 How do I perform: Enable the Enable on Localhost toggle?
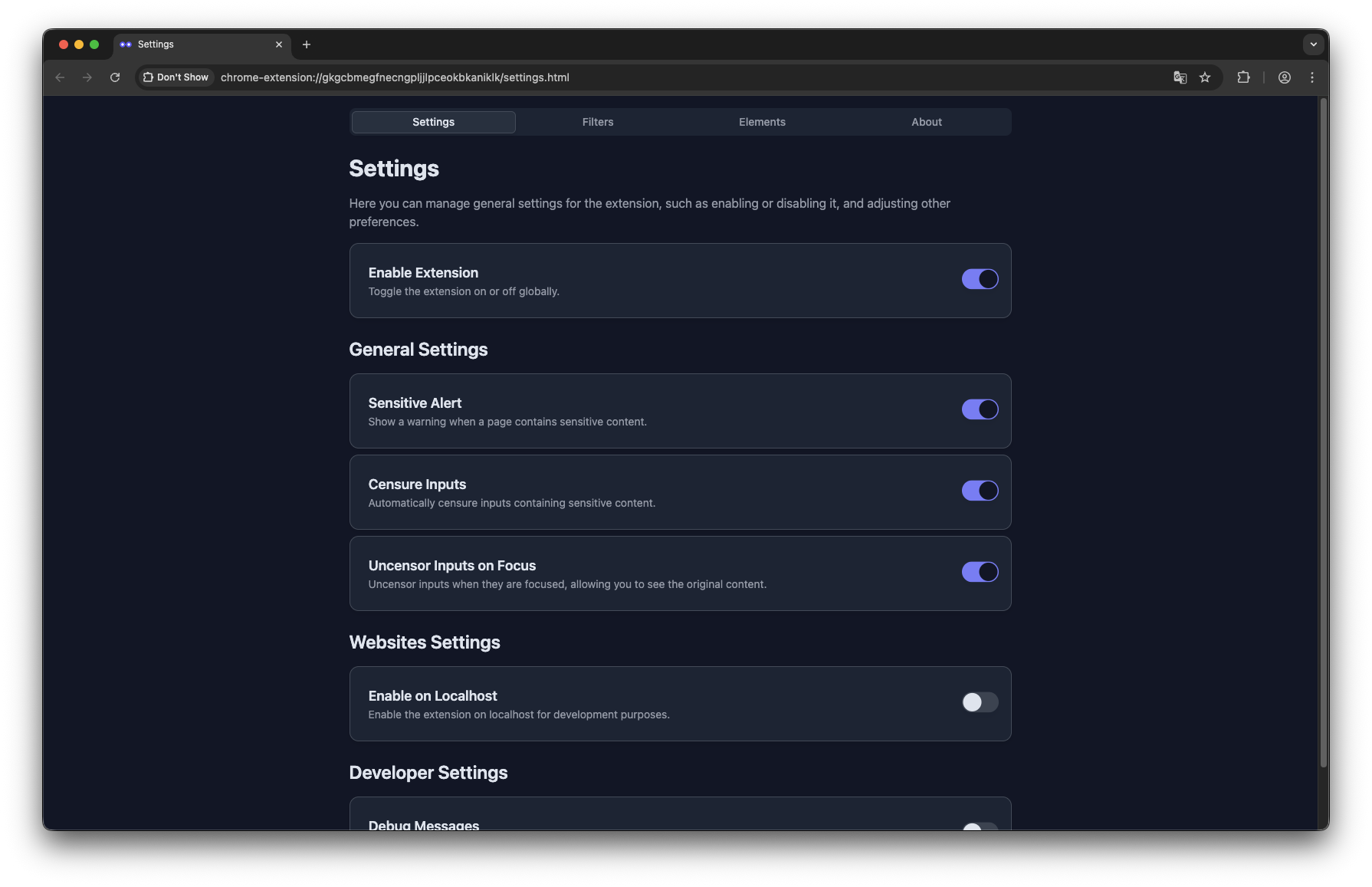980,702
